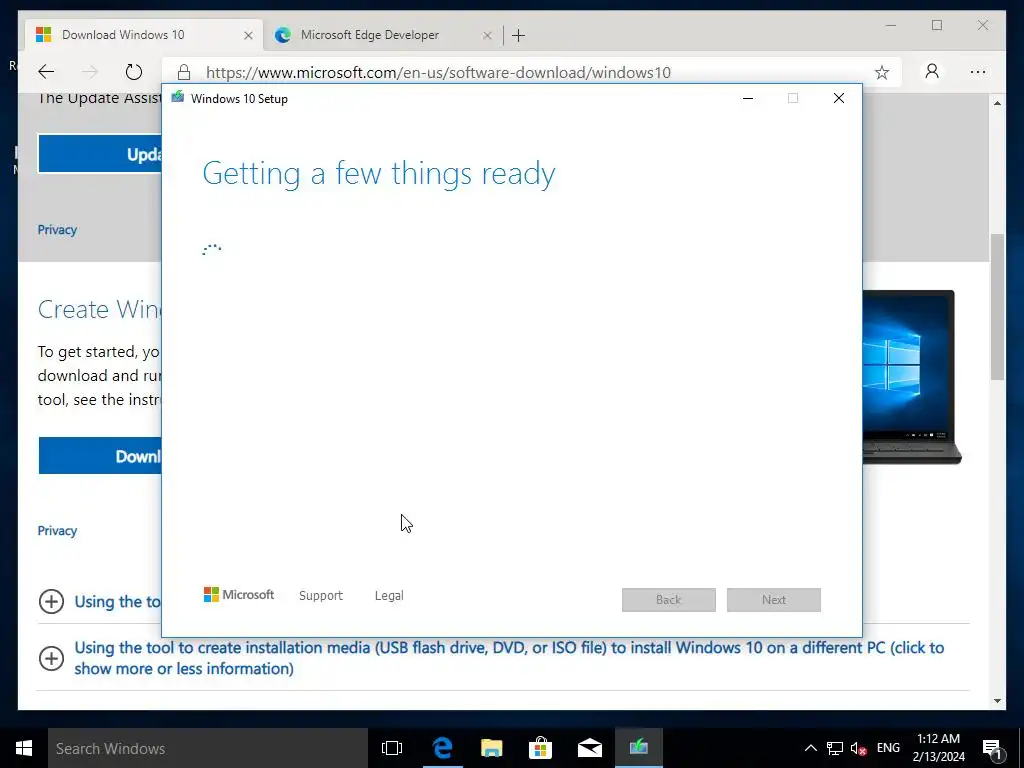Open File Explorer from the taskbar
The image size is (1024, 768).
(491, 748)
